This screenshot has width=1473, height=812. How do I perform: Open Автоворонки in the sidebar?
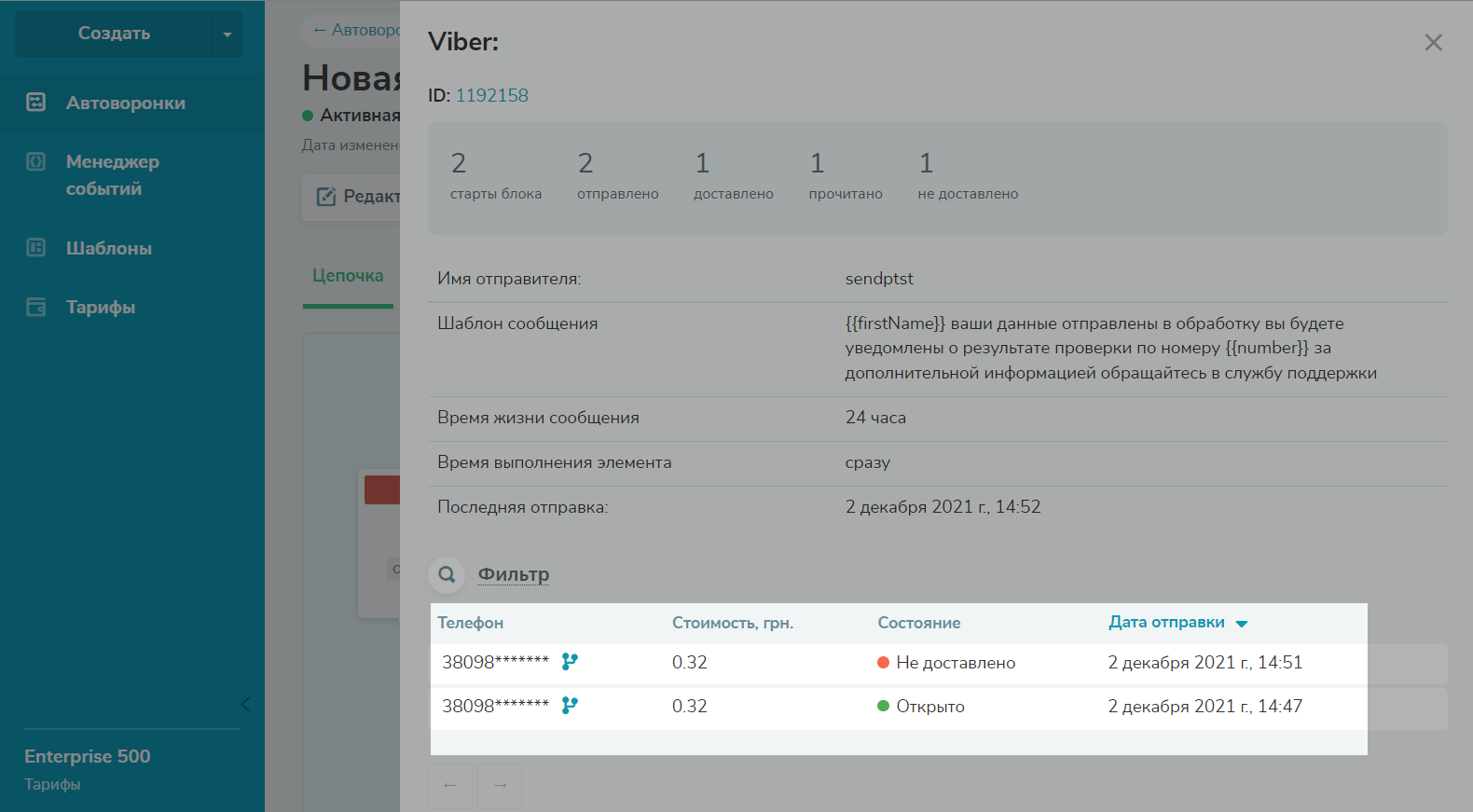tap(125, 103)
